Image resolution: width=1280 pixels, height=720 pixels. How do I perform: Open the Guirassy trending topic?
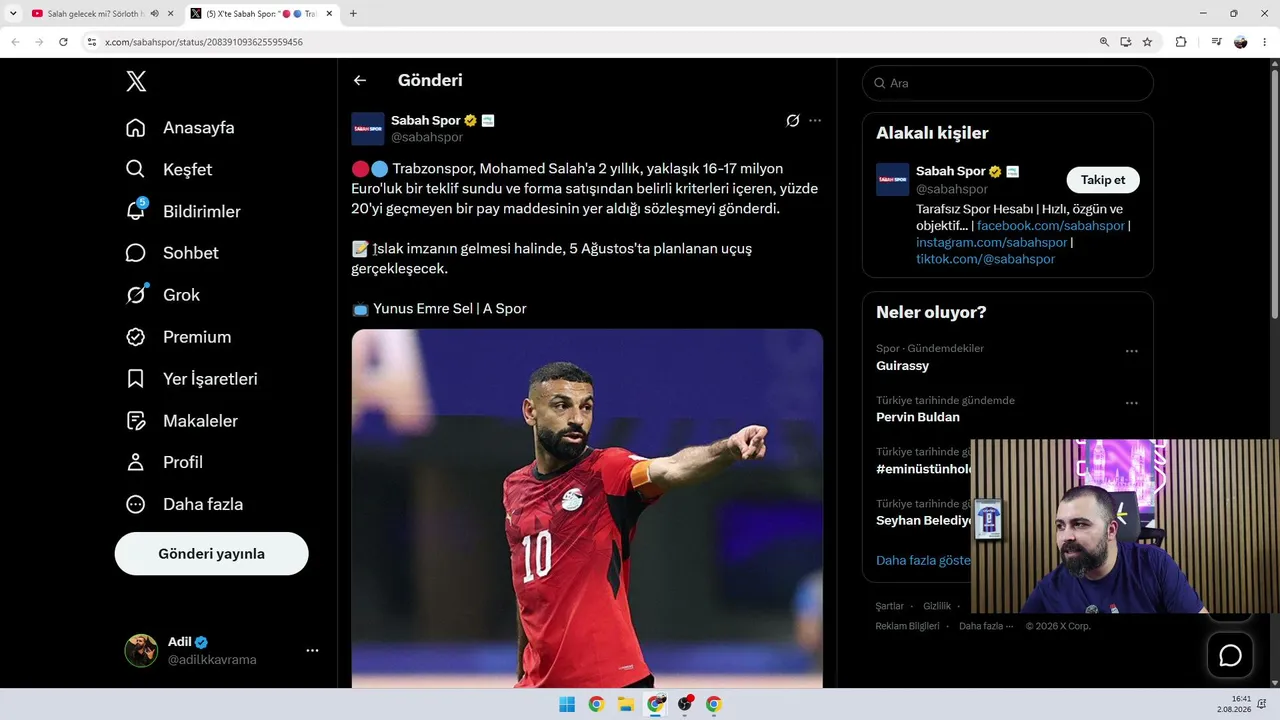(902, 366)
